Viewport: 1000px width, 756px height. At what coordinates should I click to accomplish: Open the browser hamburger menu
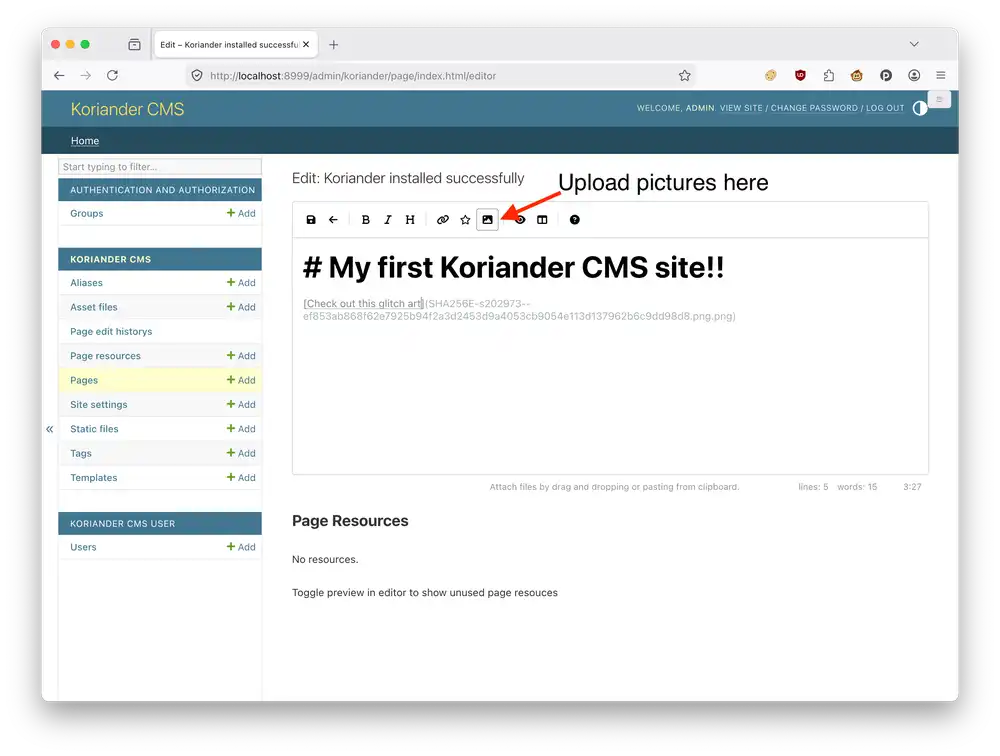pyautogui.click(x=941, y=75)
